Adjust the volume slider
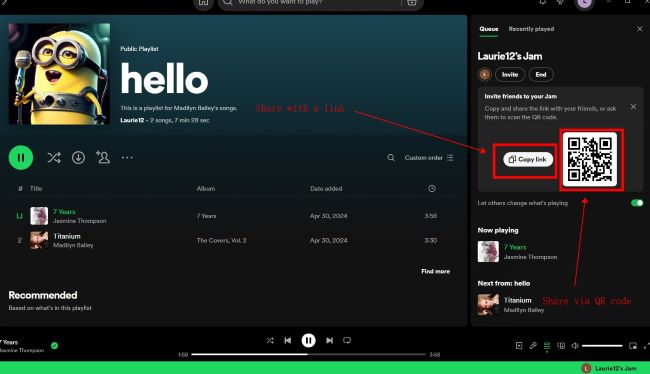This screenshot has width=650, height=374. tap(602, 346)
